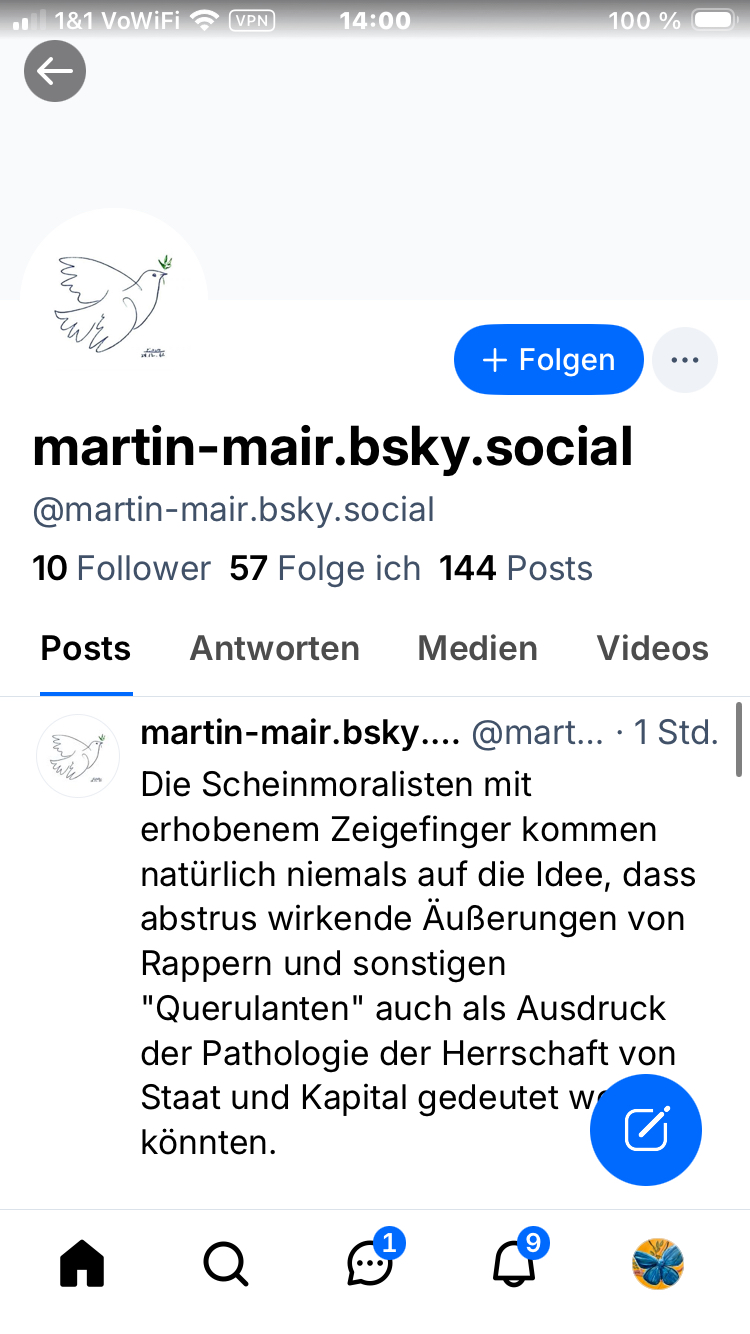750x1334 pixels.
Task: Open the notifications bell icon
Action: pyautogui.click(x=515, y=1266)
